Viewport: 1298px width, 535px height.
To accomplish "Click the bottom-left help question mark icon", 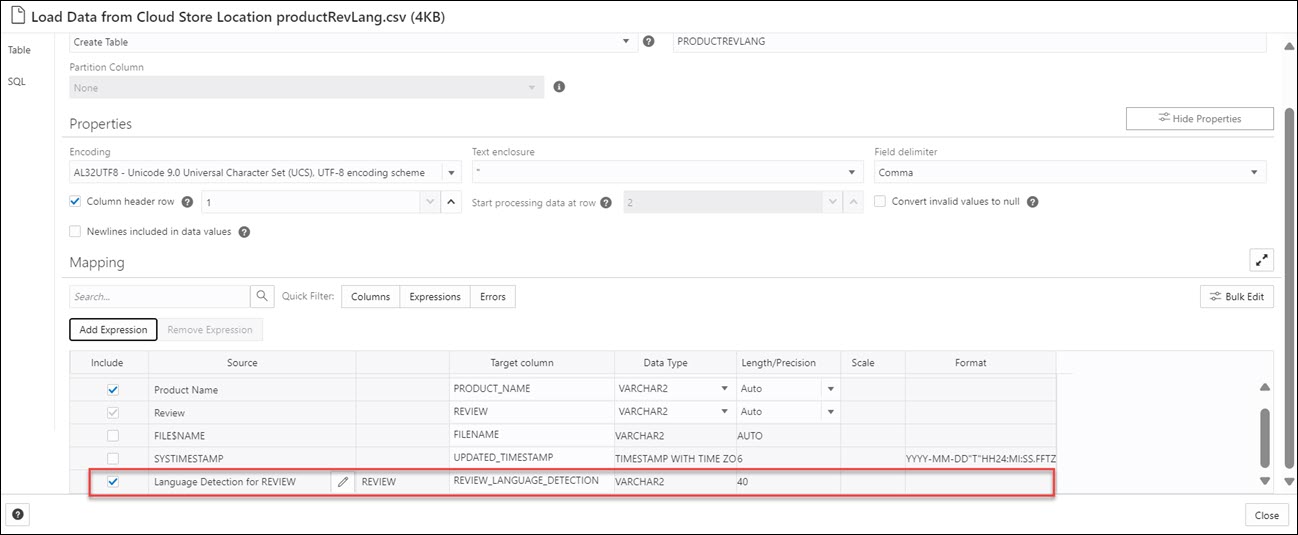I will 19,515.
